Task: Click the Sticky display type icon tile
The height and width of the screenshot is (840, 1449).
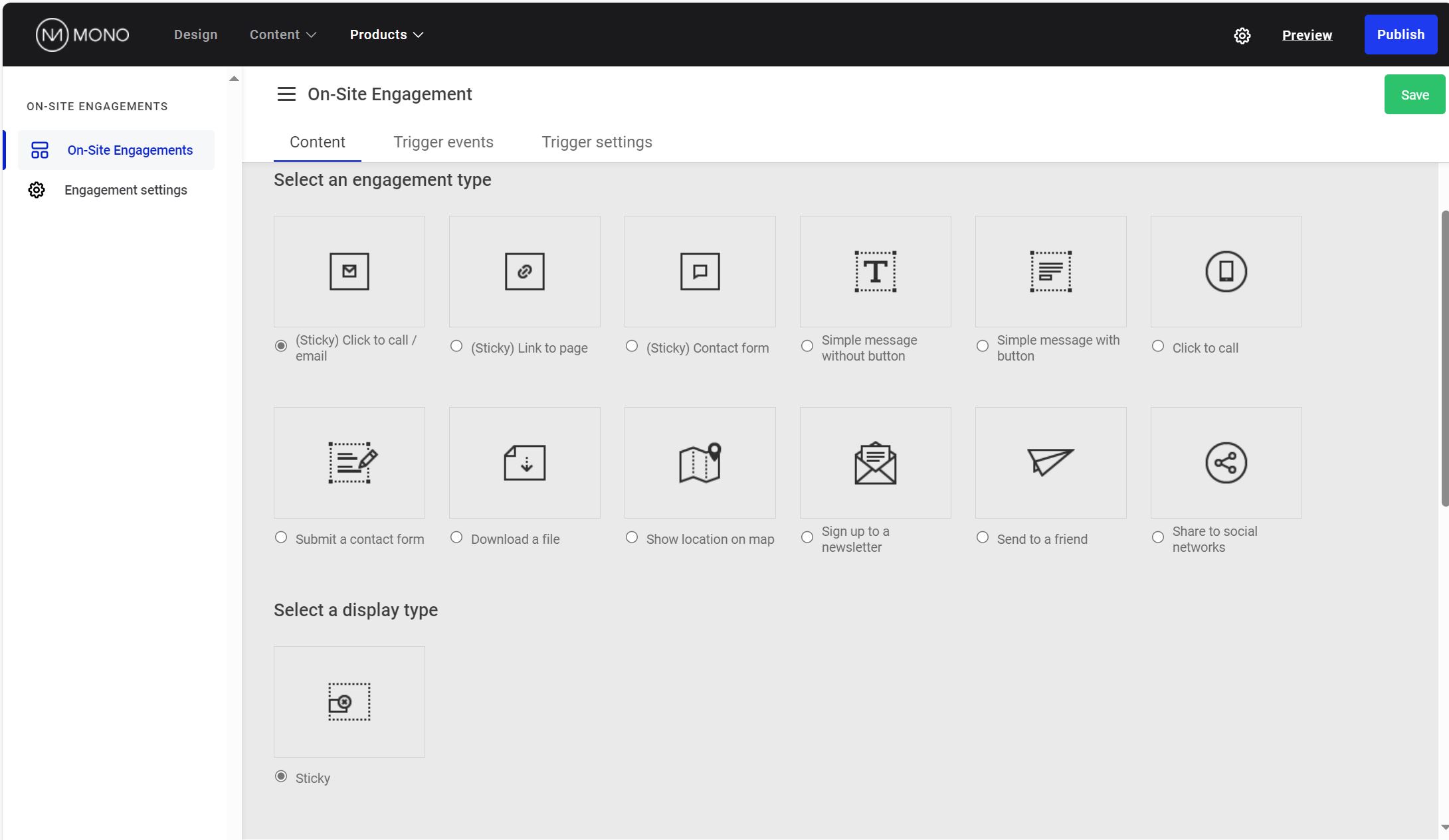Action: 349,701
